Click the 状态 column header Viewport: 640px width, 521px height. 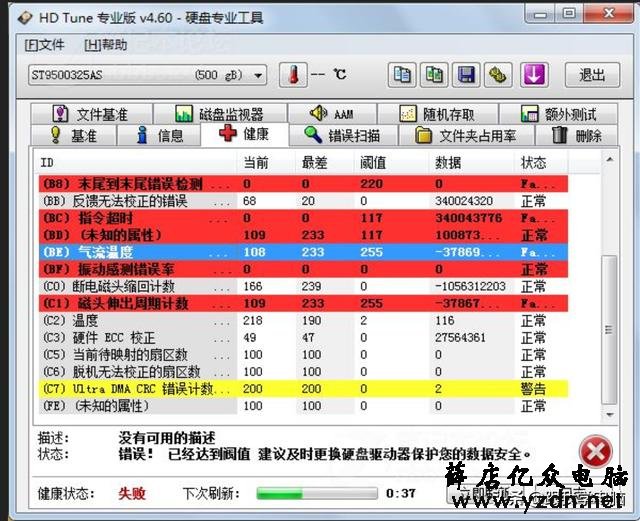click(x=541, y=163)
